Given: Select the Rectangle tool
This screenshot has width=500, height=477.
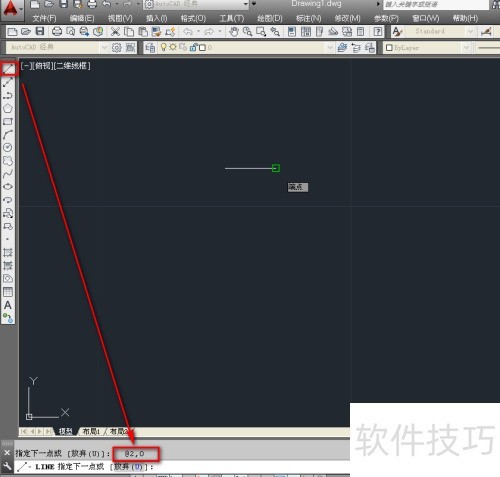Looking at the screenshot, I should pyautogui.click(x=8, y=121).
